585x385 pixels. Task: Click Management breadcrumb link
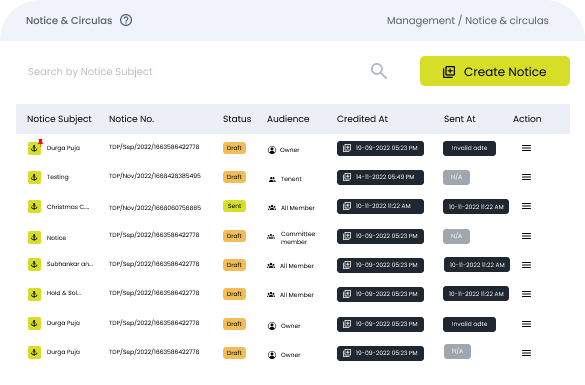coord(420,21)
